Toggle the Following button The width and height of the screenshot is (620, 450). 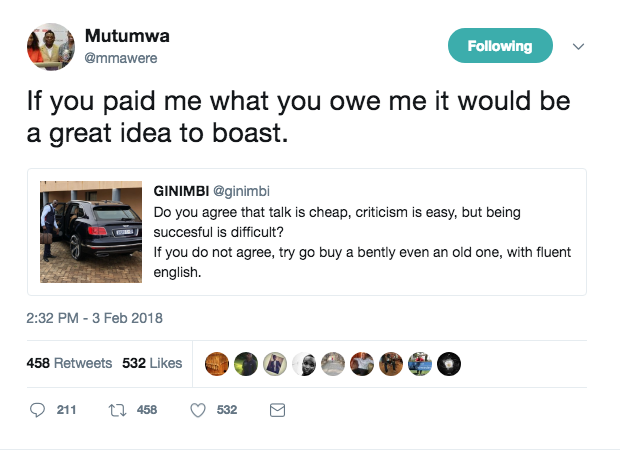click(500, 45)
